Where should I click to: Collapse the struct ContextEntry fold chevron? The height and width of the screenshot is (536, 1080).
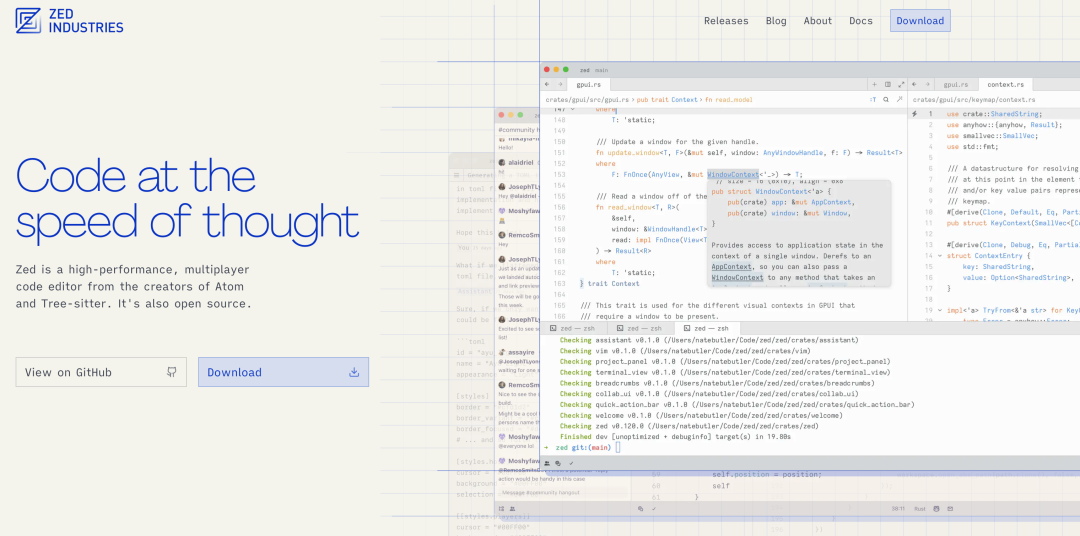[939, 256]
